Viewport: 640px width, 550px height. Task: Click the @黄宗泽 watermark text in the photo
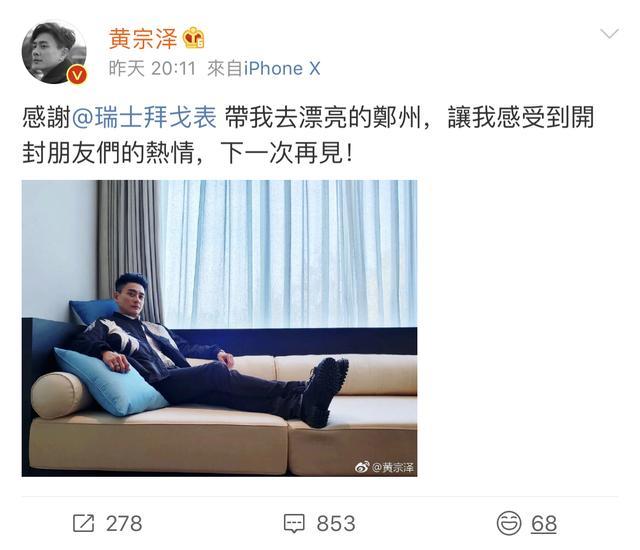(393, 467)
